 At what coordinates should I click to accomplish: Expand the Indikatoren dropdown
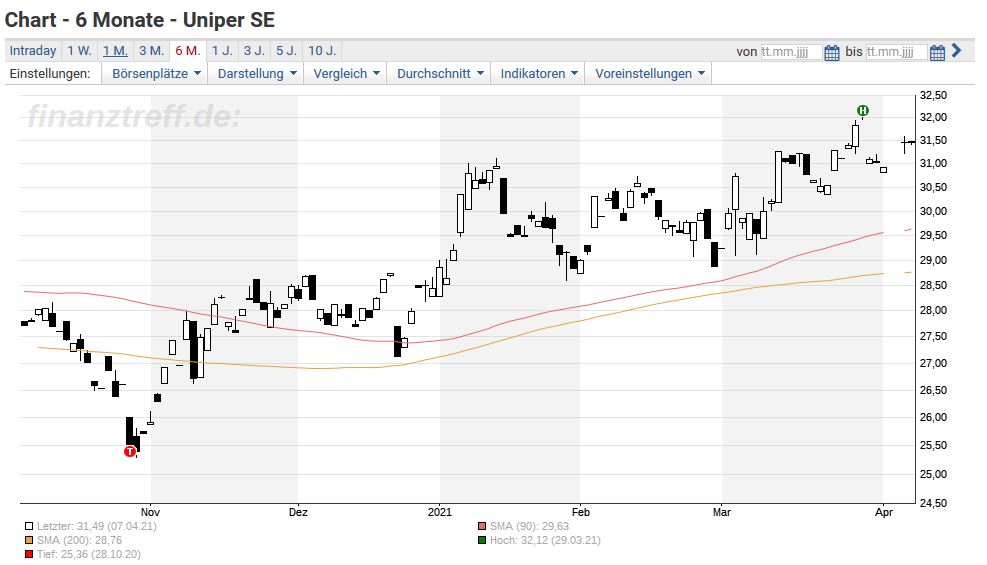[539, 74]
